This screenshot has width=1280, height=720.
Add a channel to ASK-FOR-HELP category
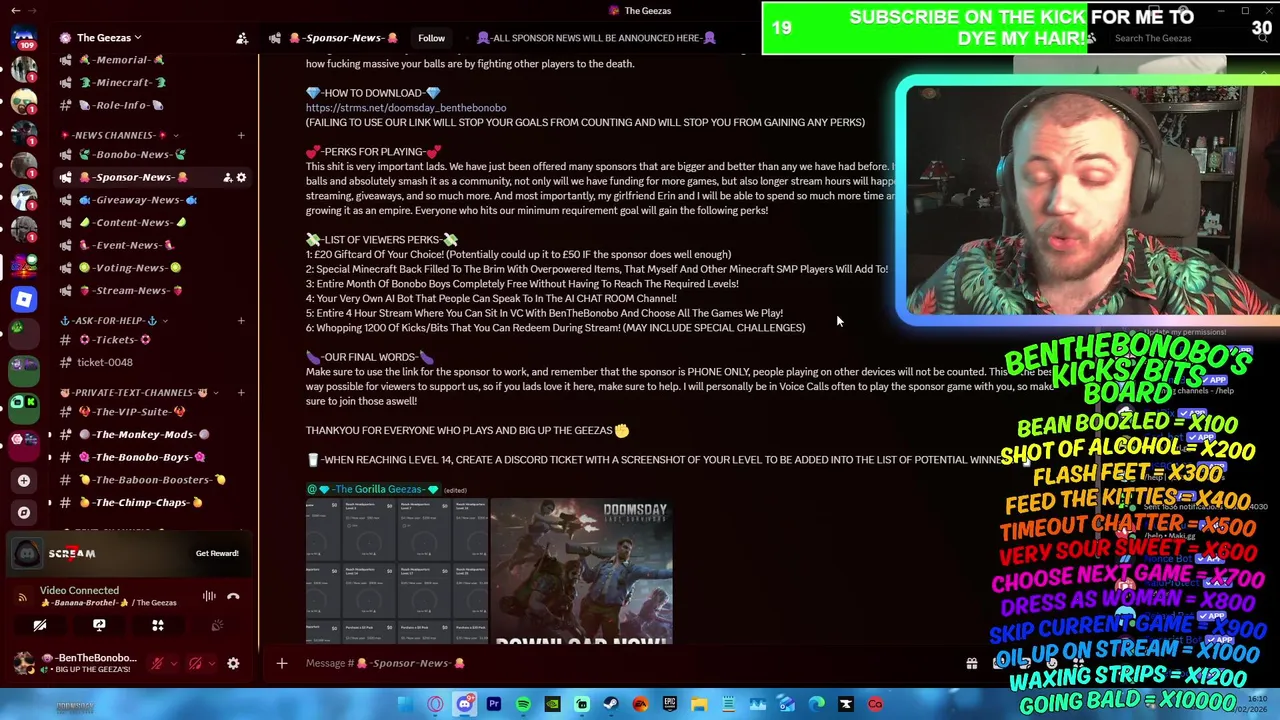point(241,320)
